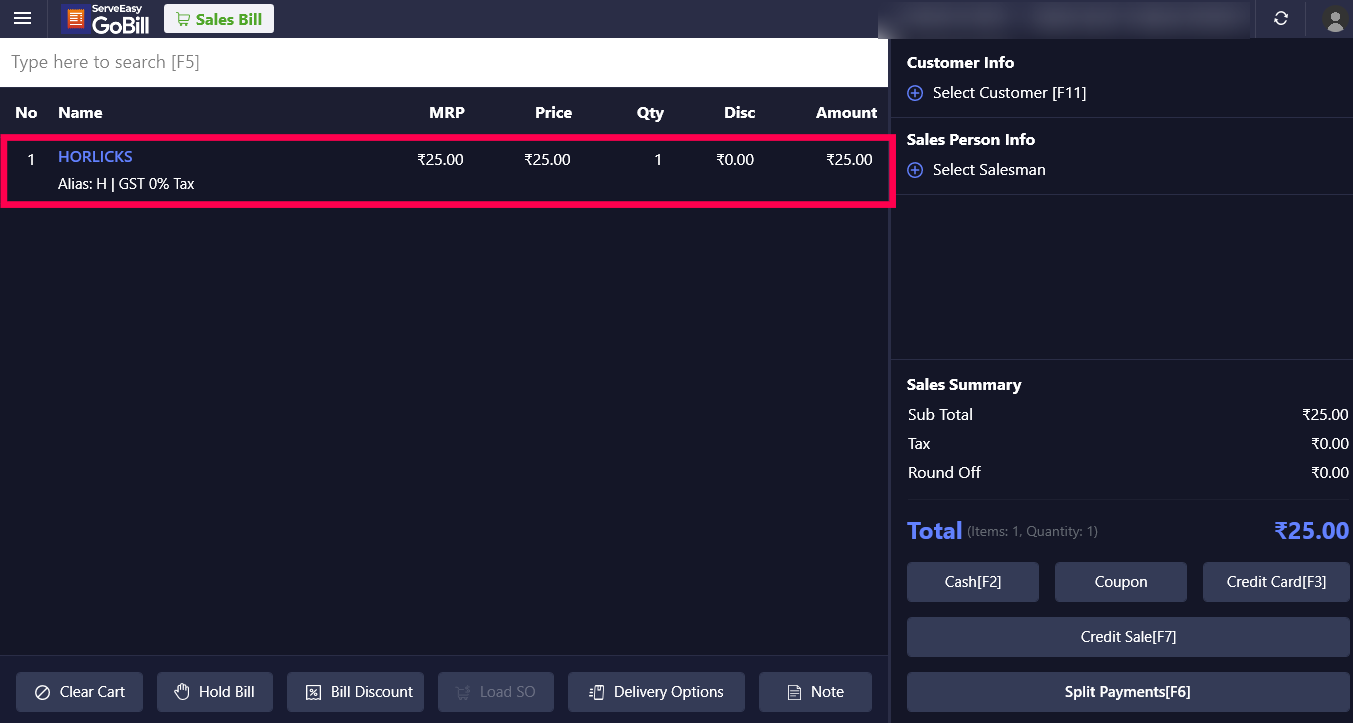Open the hamburger menu

23,18
